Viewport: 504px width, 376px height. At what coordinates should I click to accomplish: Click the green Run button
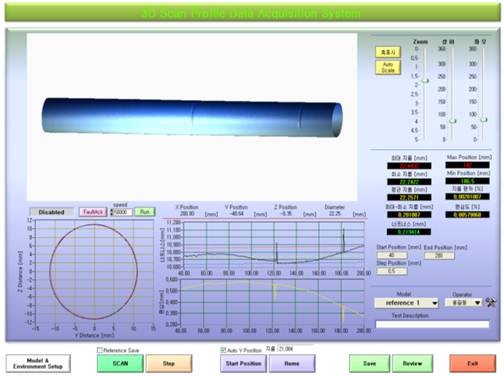click(145, 212)
